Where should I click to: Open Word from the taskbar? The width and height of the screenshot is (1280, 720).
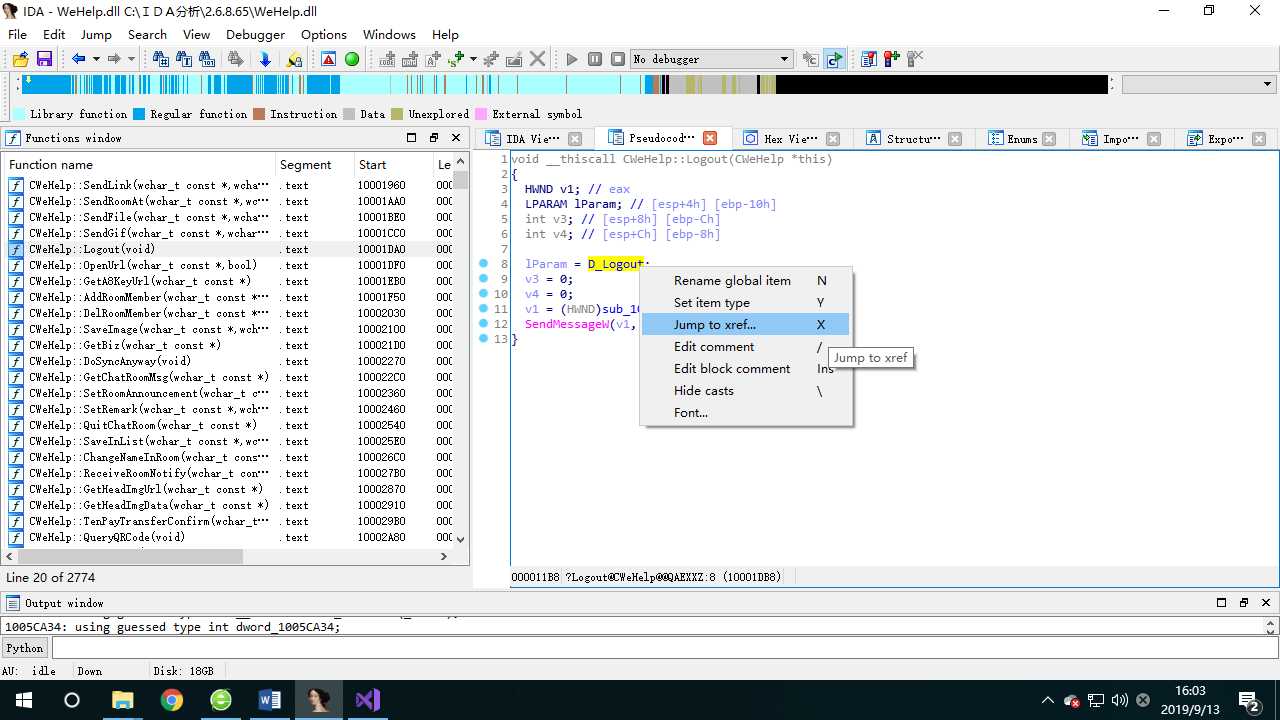coord(270,700)
